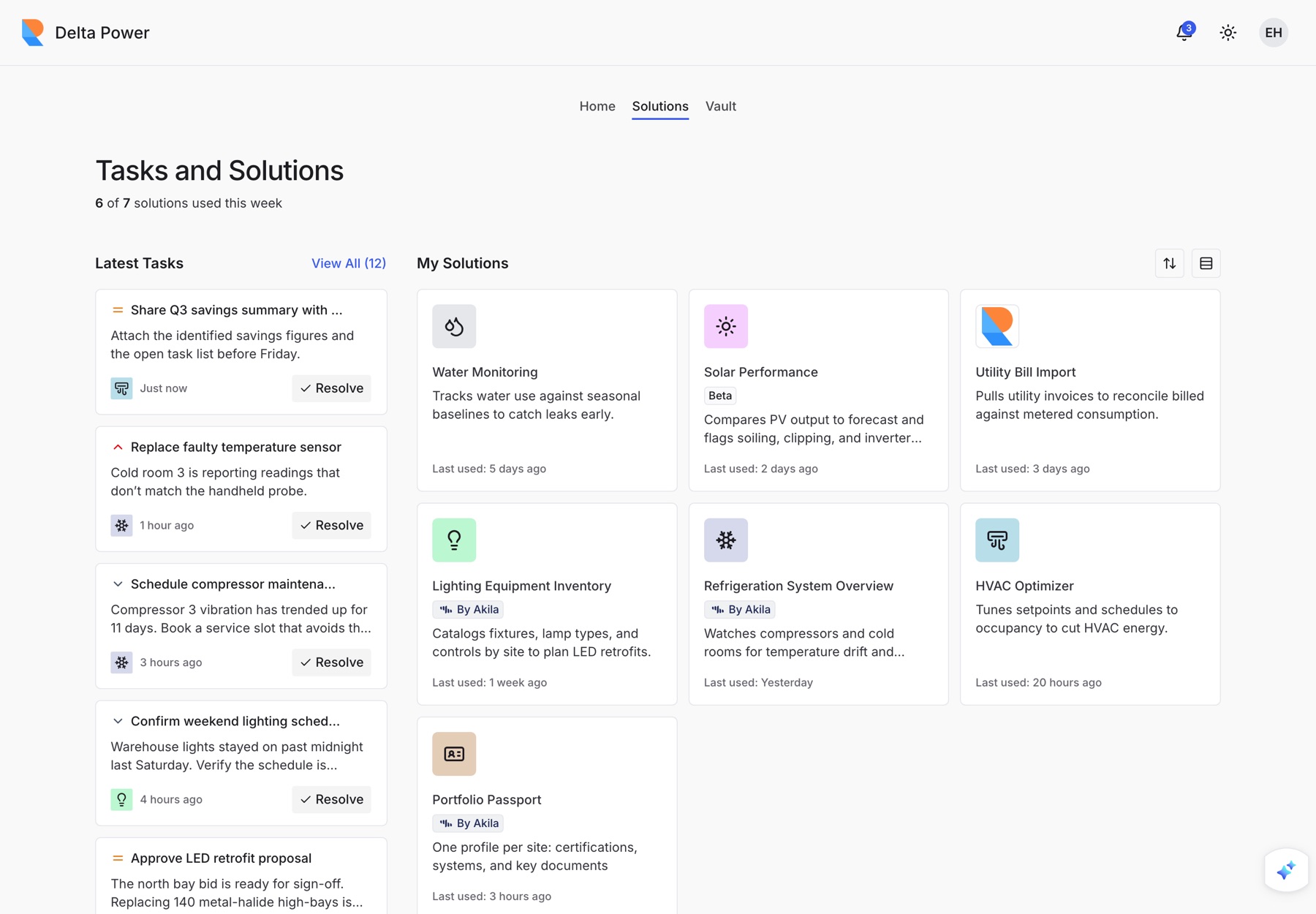Click medium priority icon on Approve LED retrofit

tap(118, 858)
